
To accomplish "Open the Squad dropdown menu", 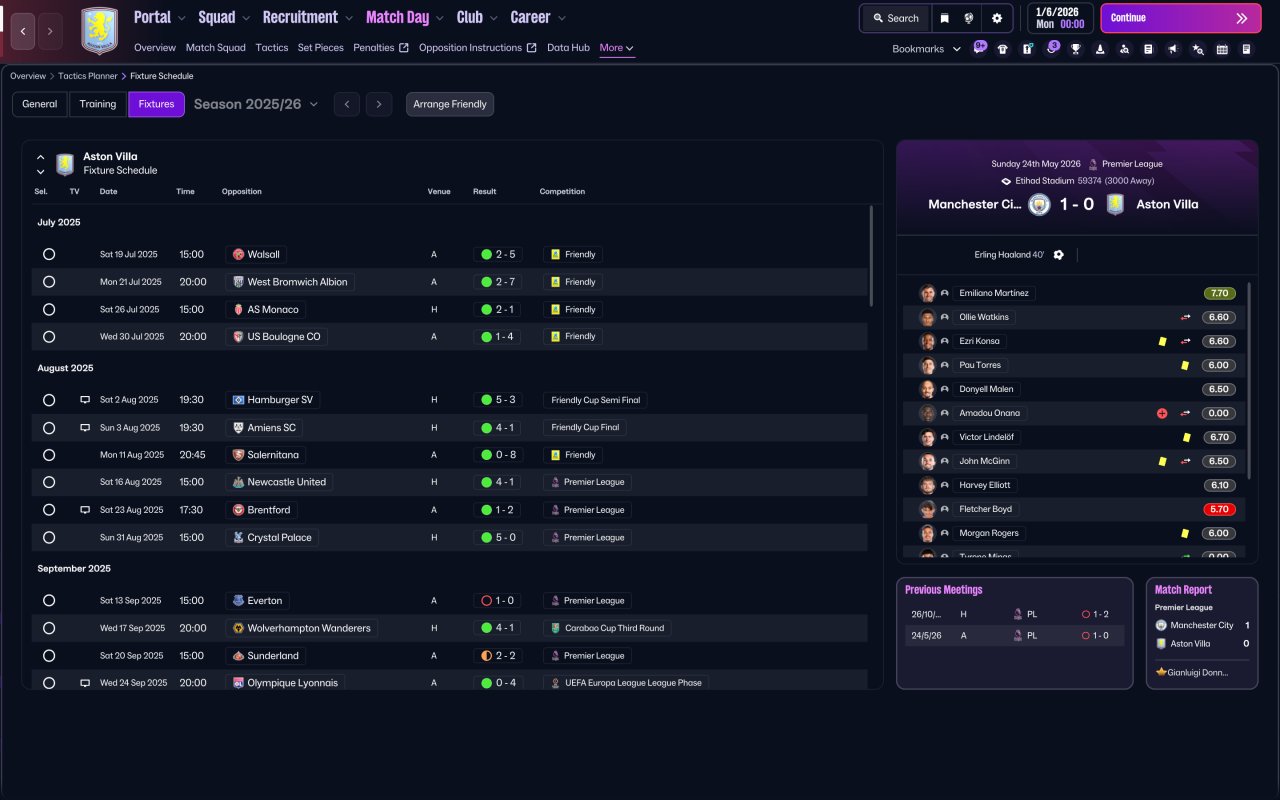I will tap(223, 17).
